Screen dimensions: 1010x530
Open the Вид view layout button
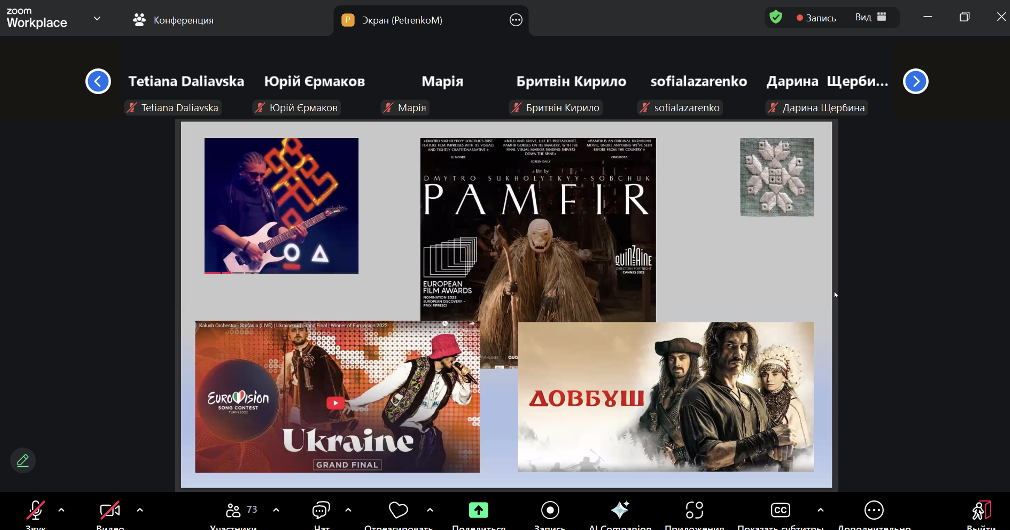(x=868, y=17)
